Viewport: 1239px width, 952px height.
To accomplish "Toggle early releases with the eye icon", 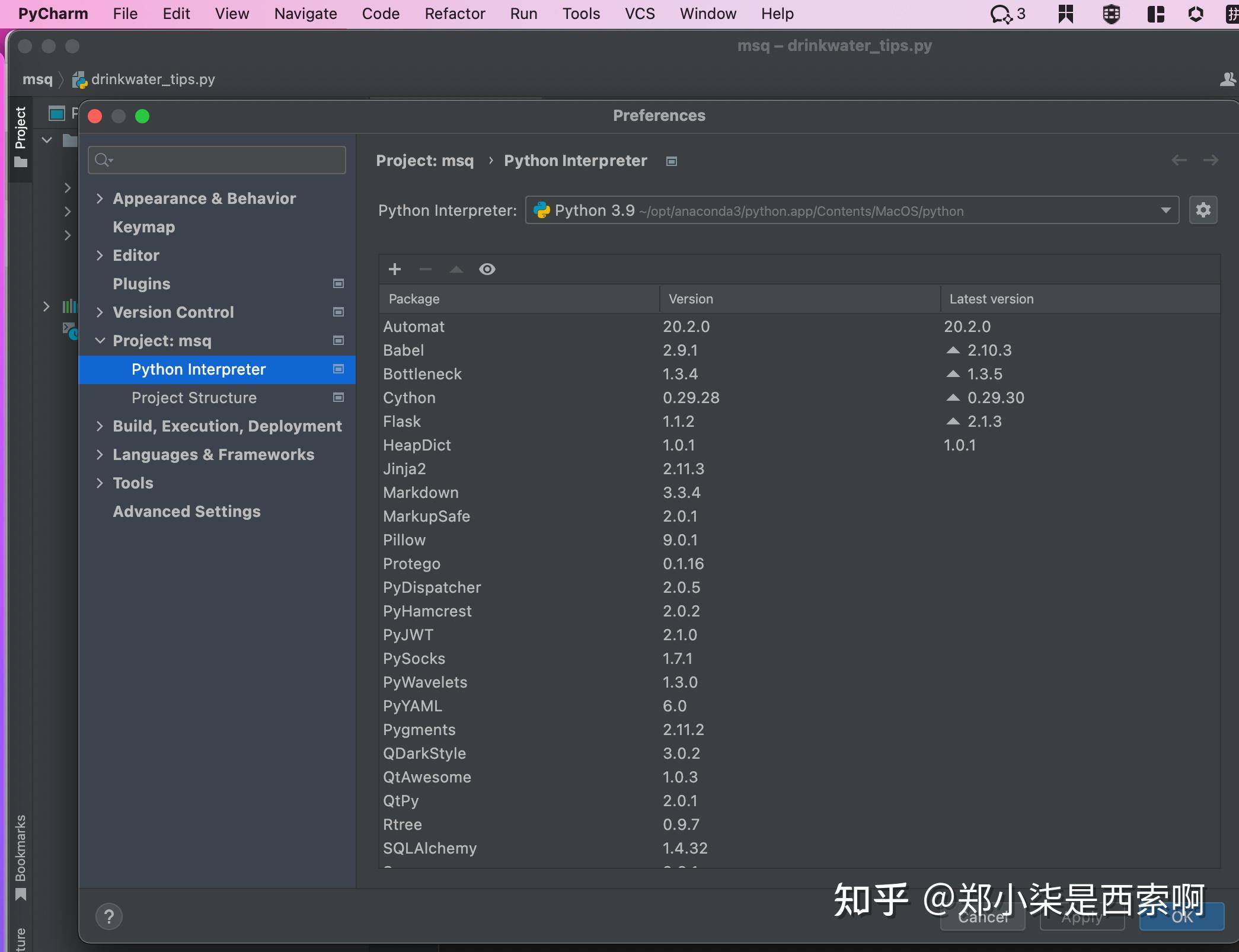I will click(487, 269).
